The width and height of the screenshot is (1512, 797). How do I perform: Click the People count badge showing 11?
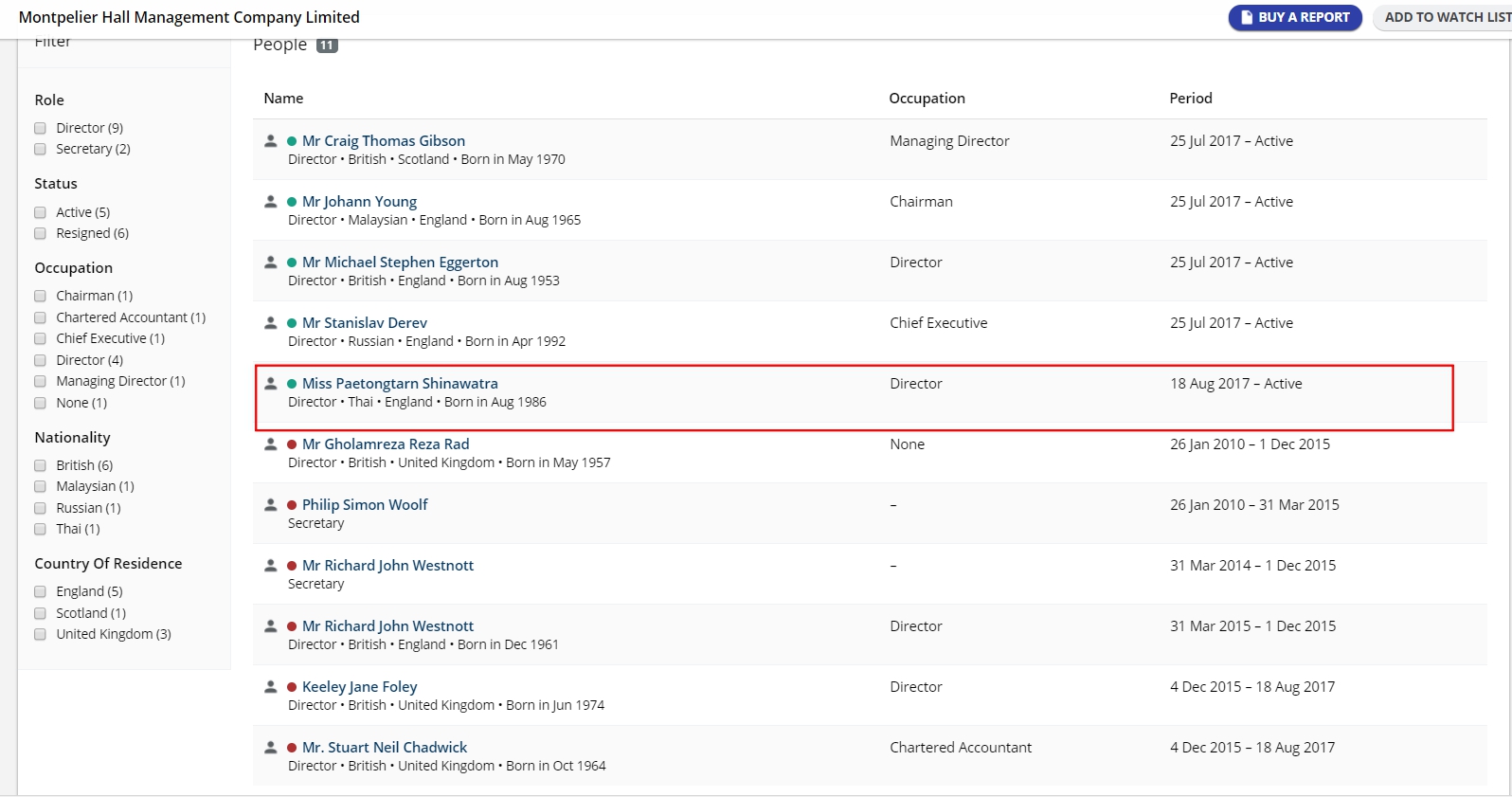point(327,45)
